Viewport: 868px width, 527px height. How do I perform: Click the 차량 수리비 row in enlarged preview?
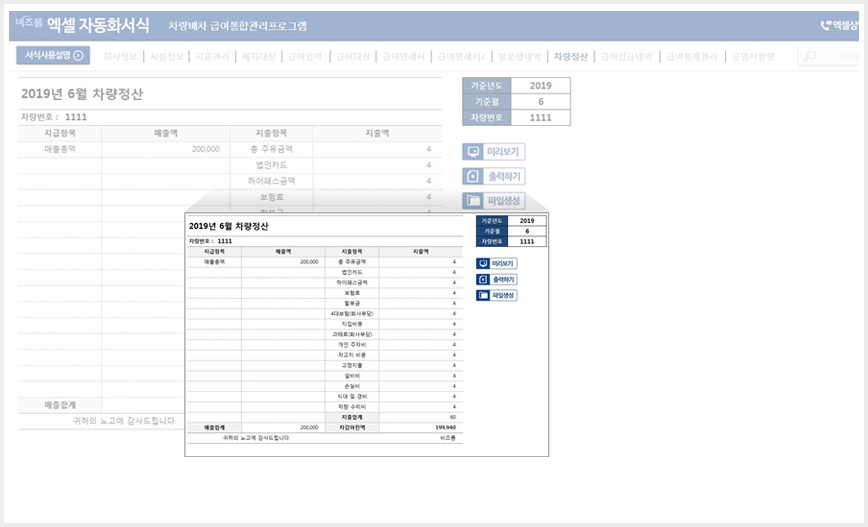pos(325,407)
